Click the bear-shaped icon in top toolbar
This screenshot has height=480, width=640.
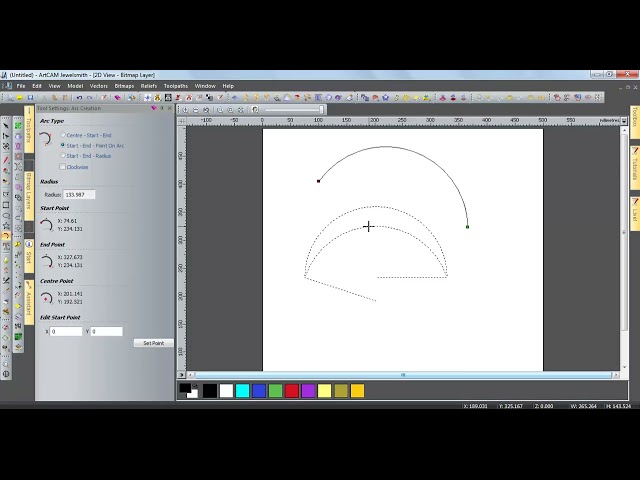click(157, 98)
